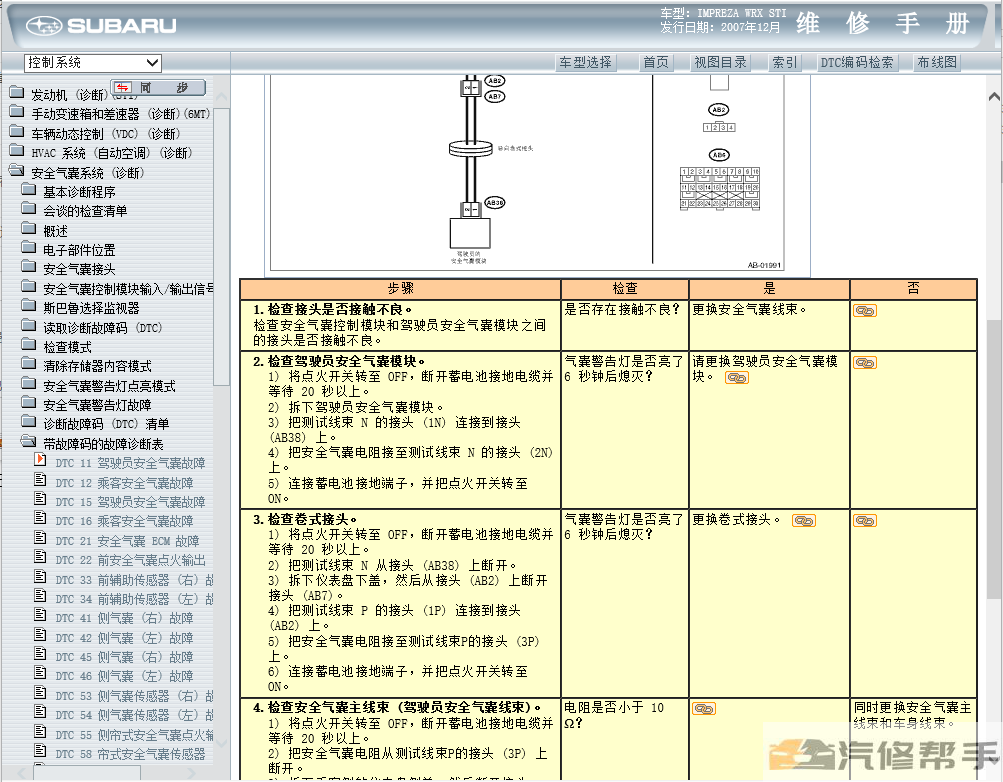The height and width of the screenshot is (782, 1003).
Task: Click the tree panel vertical scrollbar
Action: point(221,246)
